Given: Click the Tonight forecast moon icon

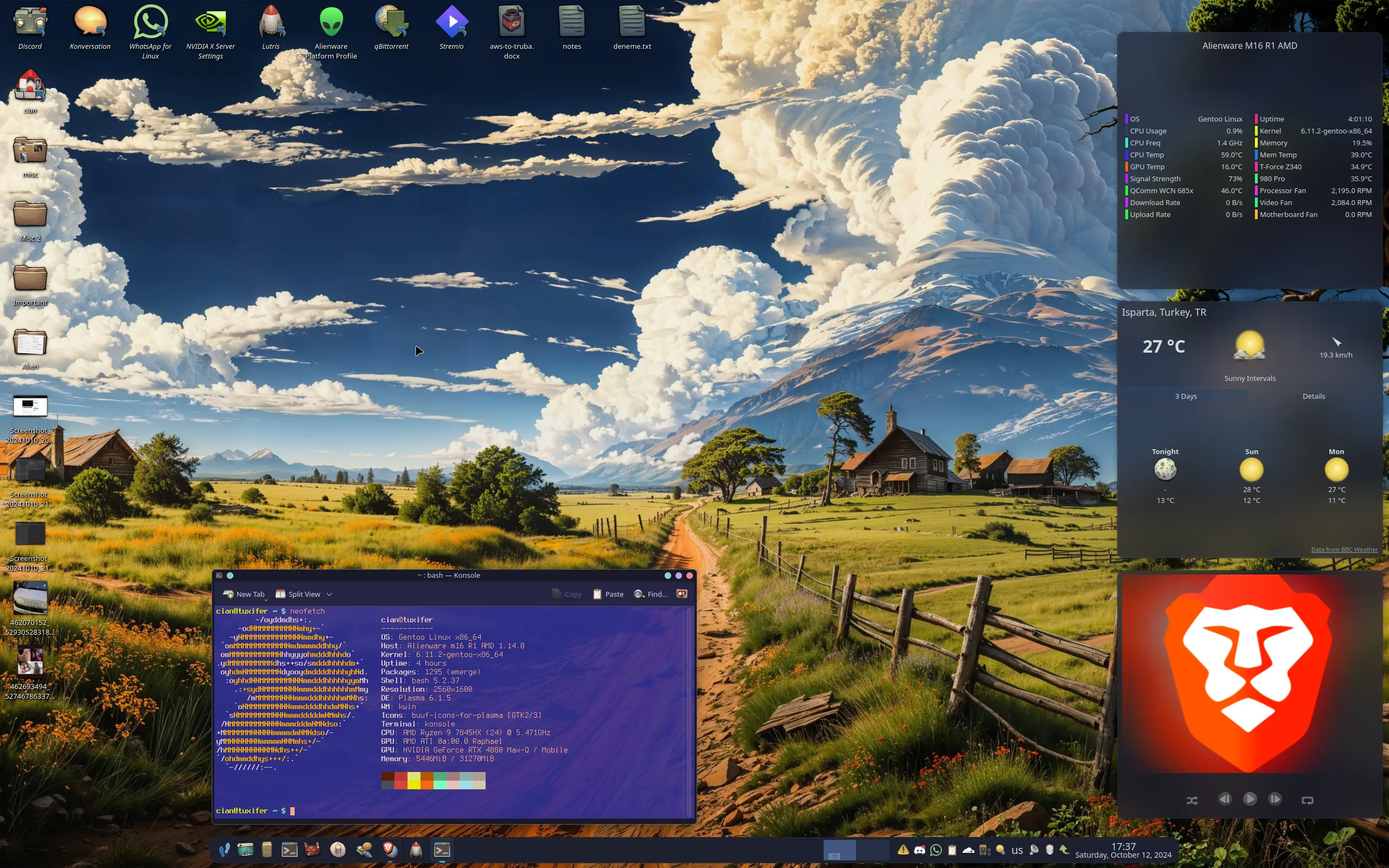Looking at the screenshot, I should pos(1165,470).
